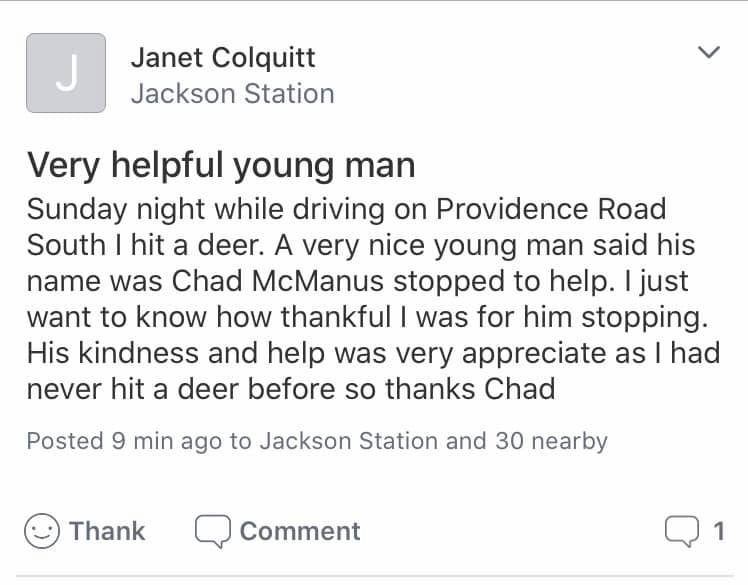Open the post title Very helpful young man
Viewport: 748px width, 585px height.
point(221,166)
